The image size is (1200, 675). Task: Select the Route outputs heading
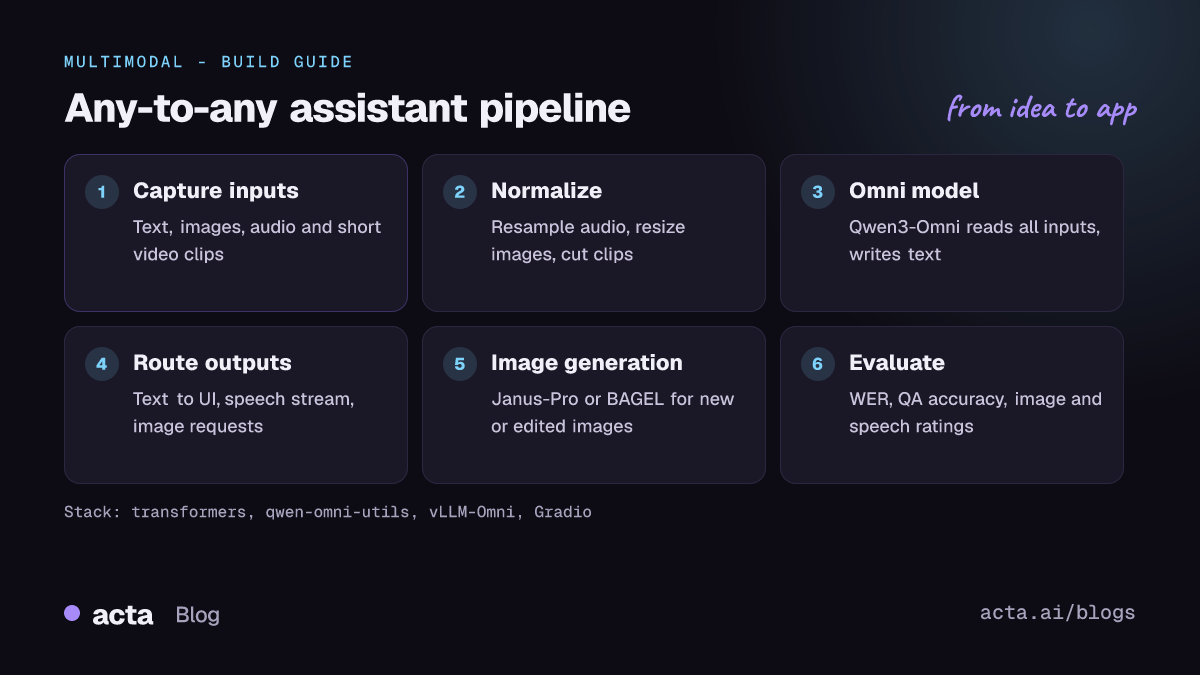212,363
